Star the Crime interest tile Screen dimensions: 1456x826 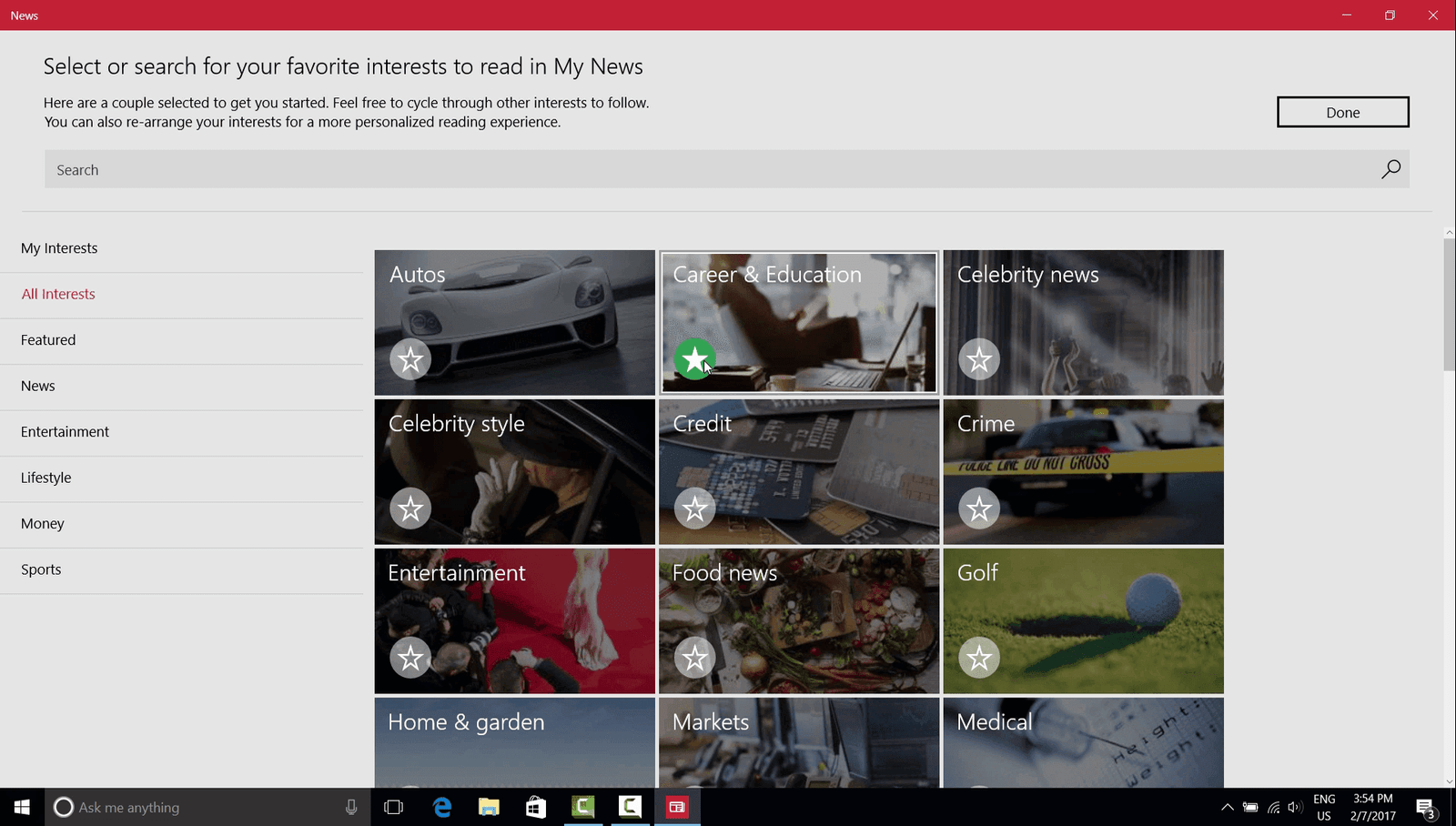tap(979, 509)
